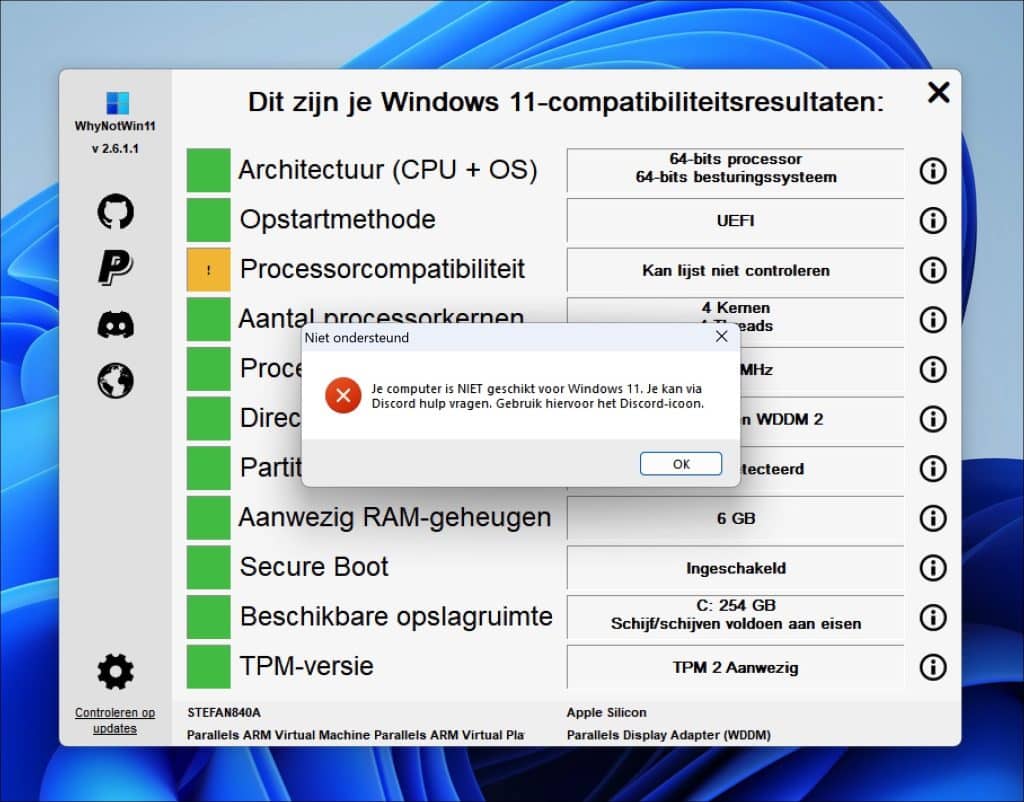1024x802 pixels.
Task: Click the Processorcompatibiliteit row label
Action: (382, 269)
